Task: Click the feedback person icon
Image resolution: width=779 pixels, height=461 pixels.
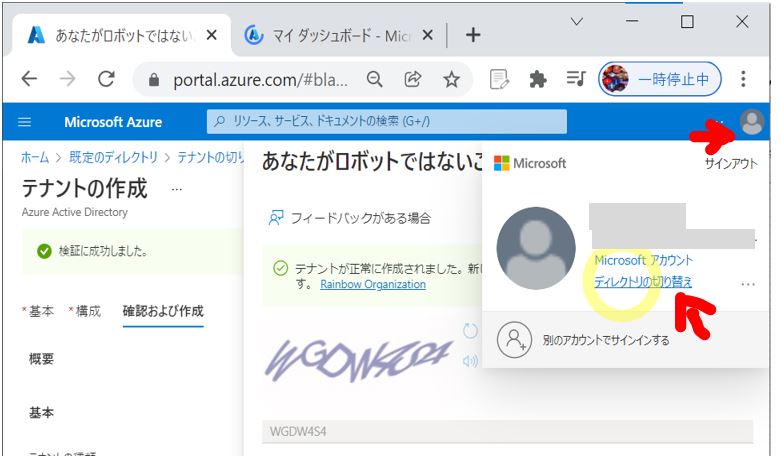Action: point(276,218)
